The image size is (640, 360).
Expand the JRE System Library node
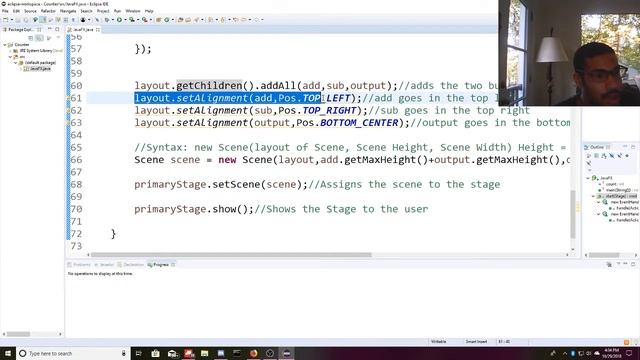(x=10, y=51)
